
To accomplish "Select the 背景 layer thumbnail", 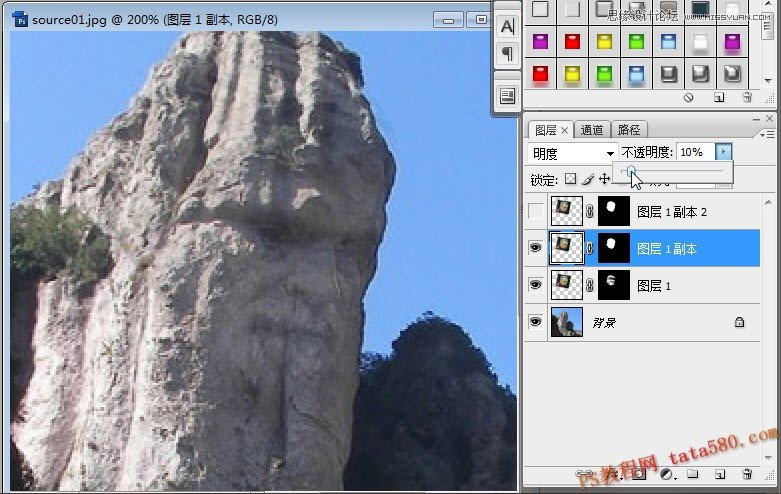I will pyautogui.click(x=567, y=322).
